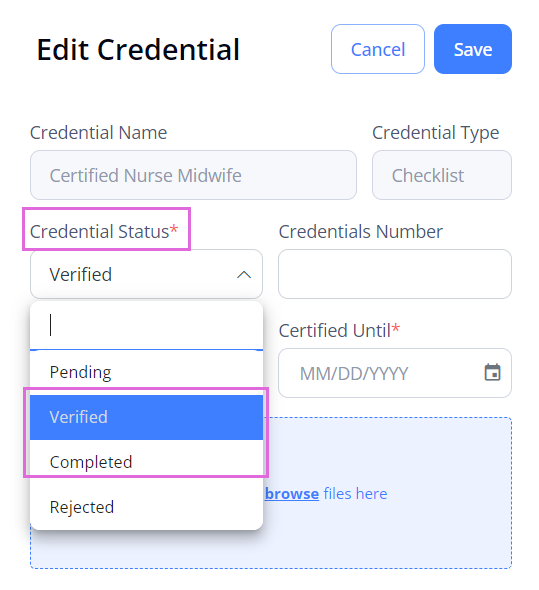Click the Cancel button
The image size is (539, 590).
(378, 49)
